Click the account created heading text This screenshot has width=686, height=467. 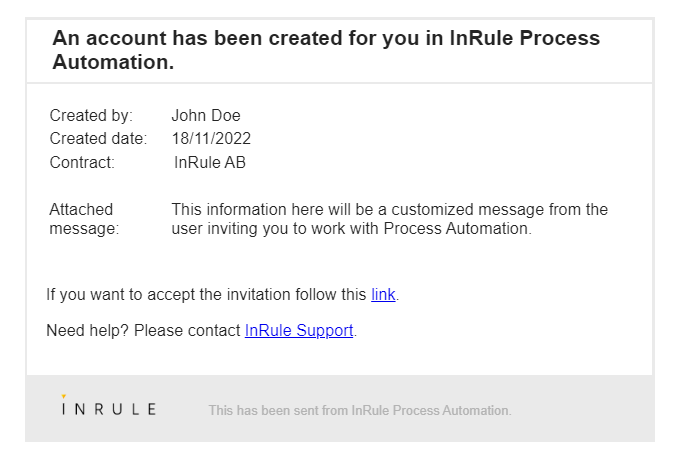point(326,39)
